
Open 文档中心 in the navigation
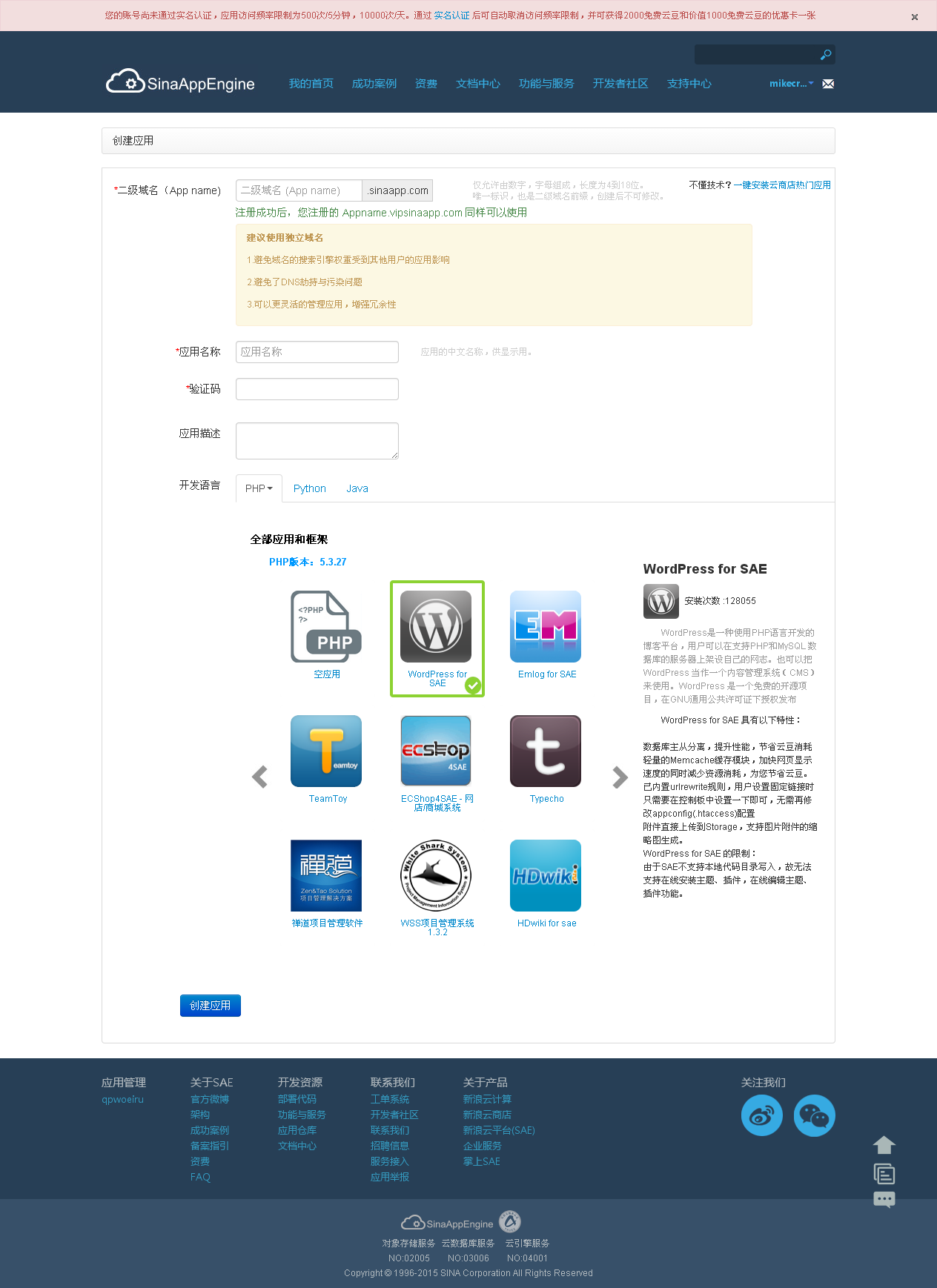pyautogui.click(x=478, y=84)
